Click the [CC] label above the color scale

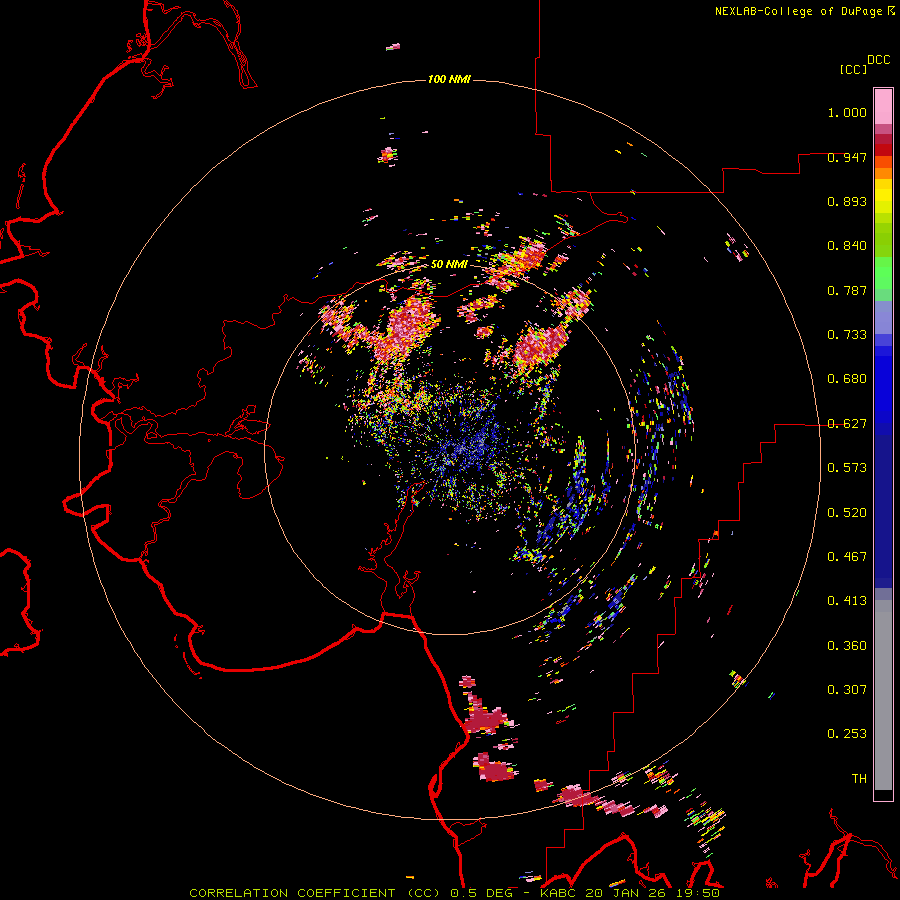pyautogui.click(x=853, y=69)
